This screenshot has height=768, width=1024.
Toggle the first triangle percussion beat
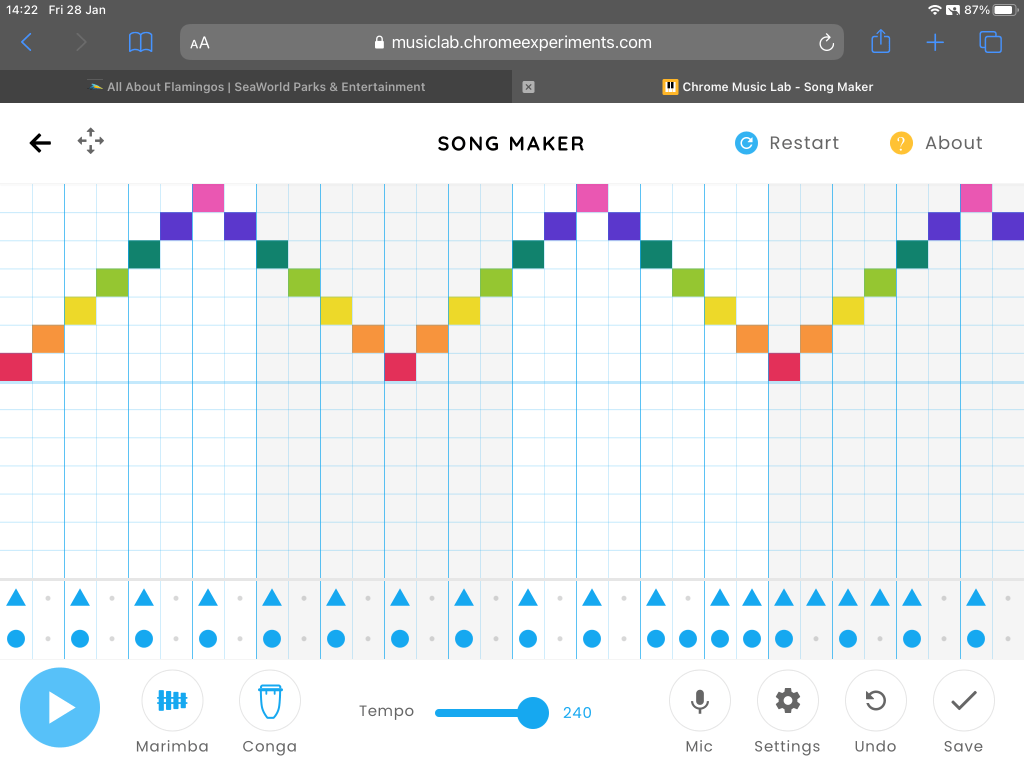(16, 598)
